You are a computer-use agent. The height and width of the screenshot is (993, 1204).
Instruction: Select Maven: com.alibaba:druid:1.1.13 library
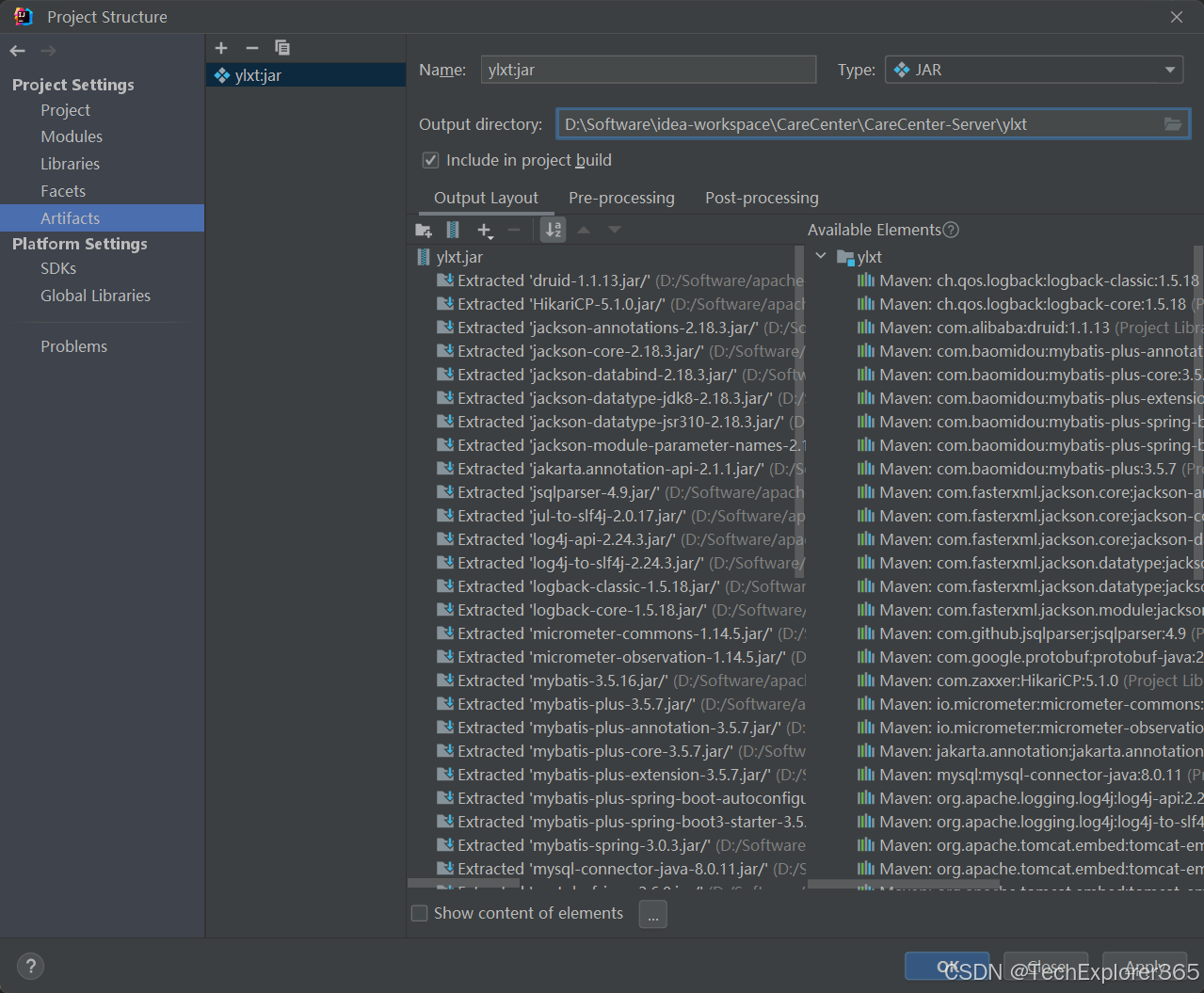(1030, 328)
